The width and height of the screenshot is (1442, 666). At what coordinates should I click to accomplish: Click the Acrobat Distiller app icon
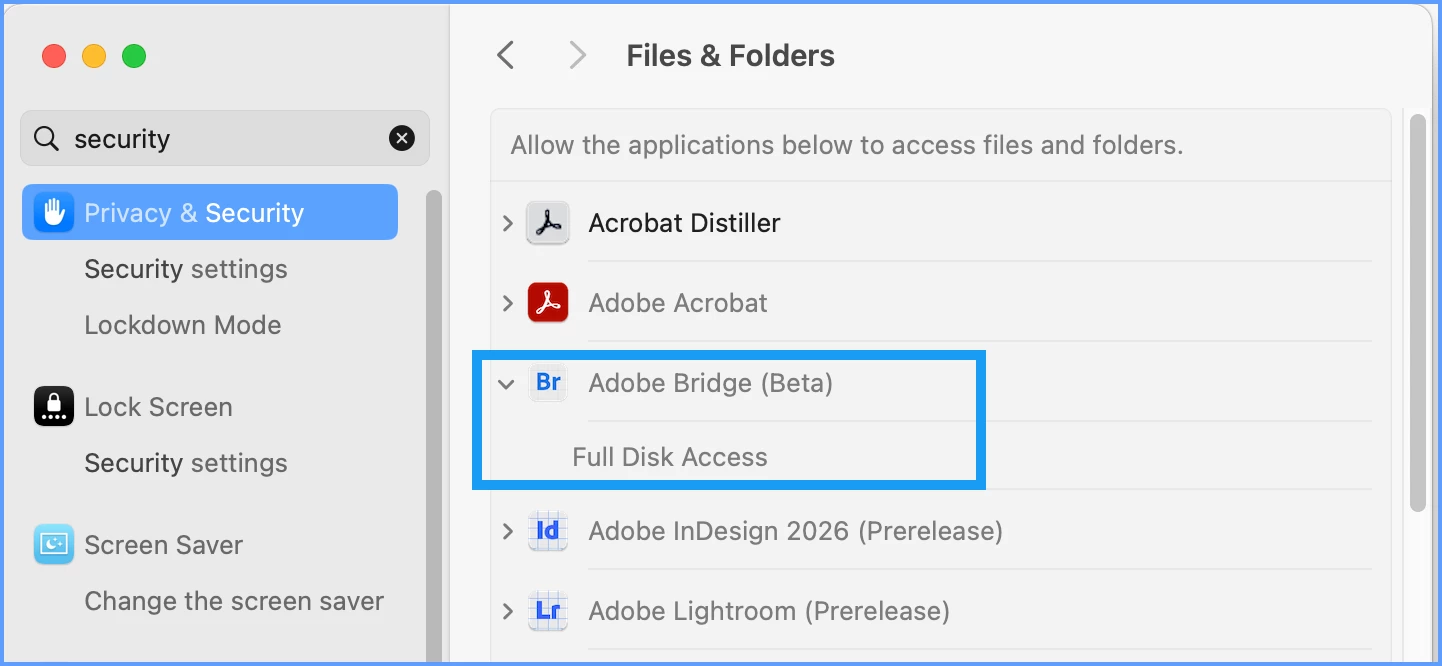pos(548,223)
